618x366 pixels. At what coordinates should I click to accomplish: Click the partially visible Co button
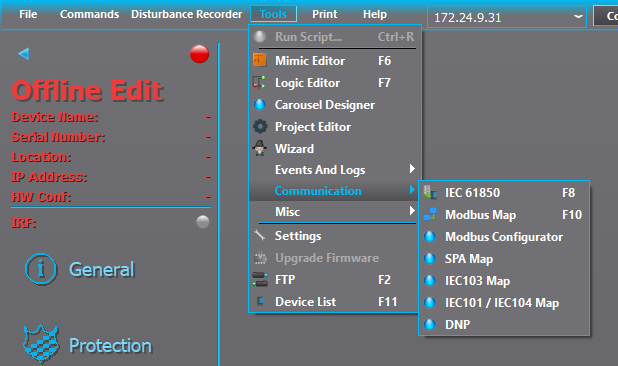[606, 16]
